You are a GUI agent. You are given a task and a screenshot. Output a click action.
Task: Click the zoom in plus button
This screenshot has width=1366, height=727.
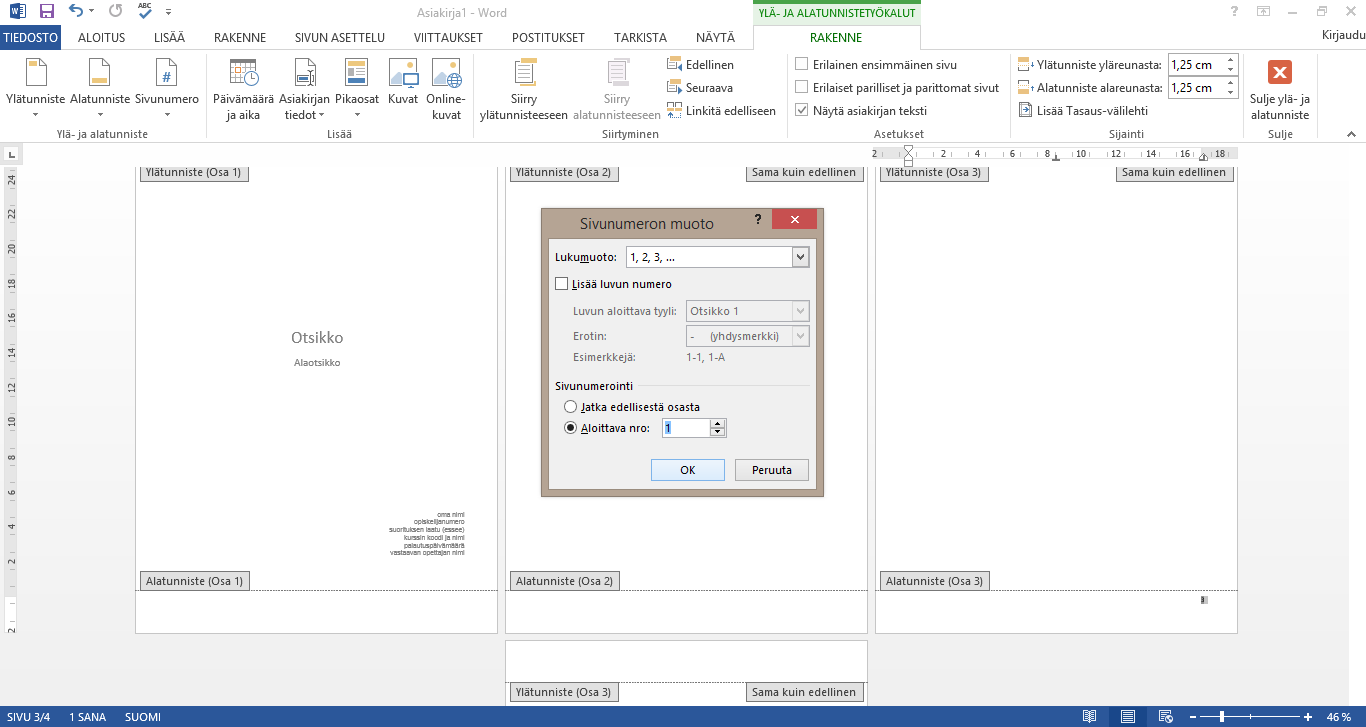tap(1308, 717)
